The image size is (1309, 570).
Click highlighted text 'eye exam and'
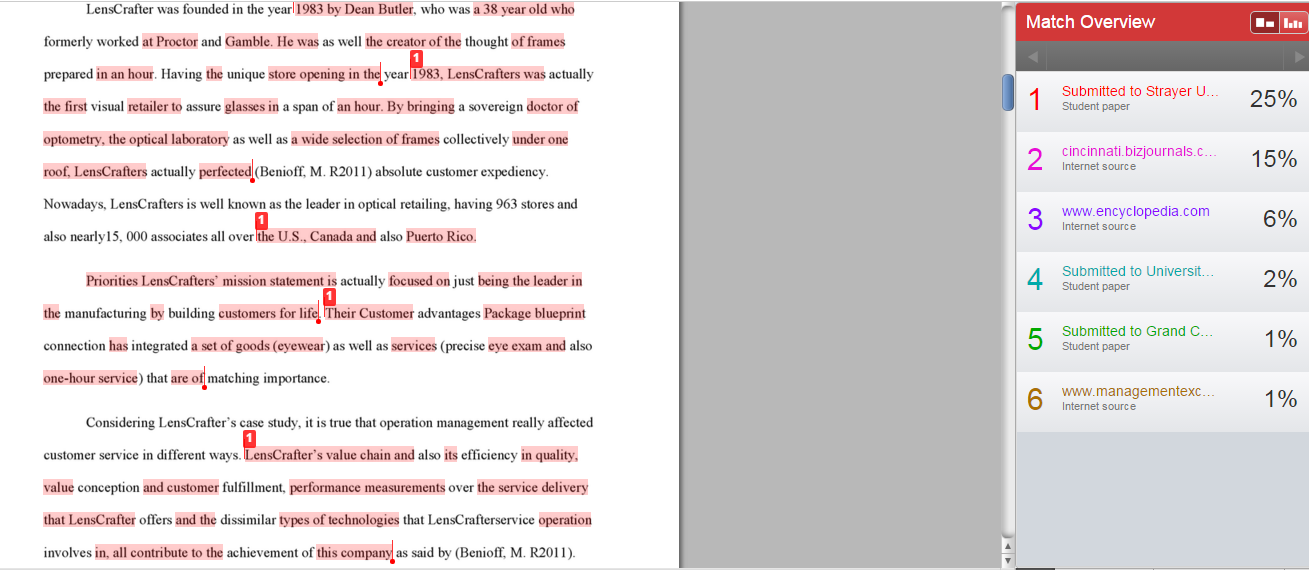(x=527, y=346)
